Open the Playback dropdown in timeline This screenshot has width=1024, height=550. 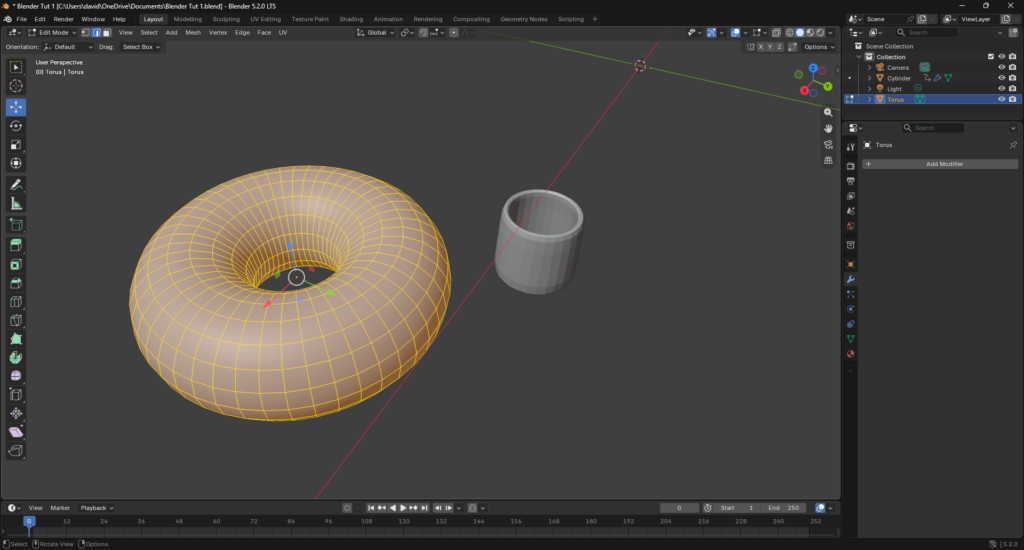pos(97,508)
